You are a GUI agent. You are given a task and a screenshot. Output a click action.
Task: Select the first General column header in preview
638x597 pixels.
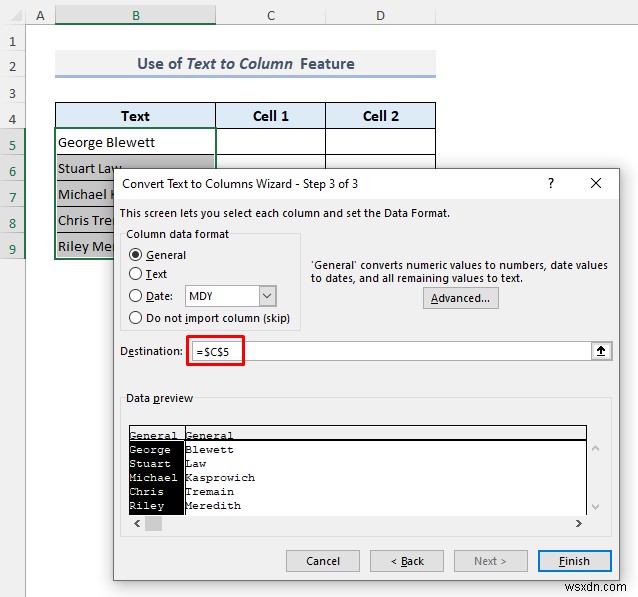click(x=157, y=434)
